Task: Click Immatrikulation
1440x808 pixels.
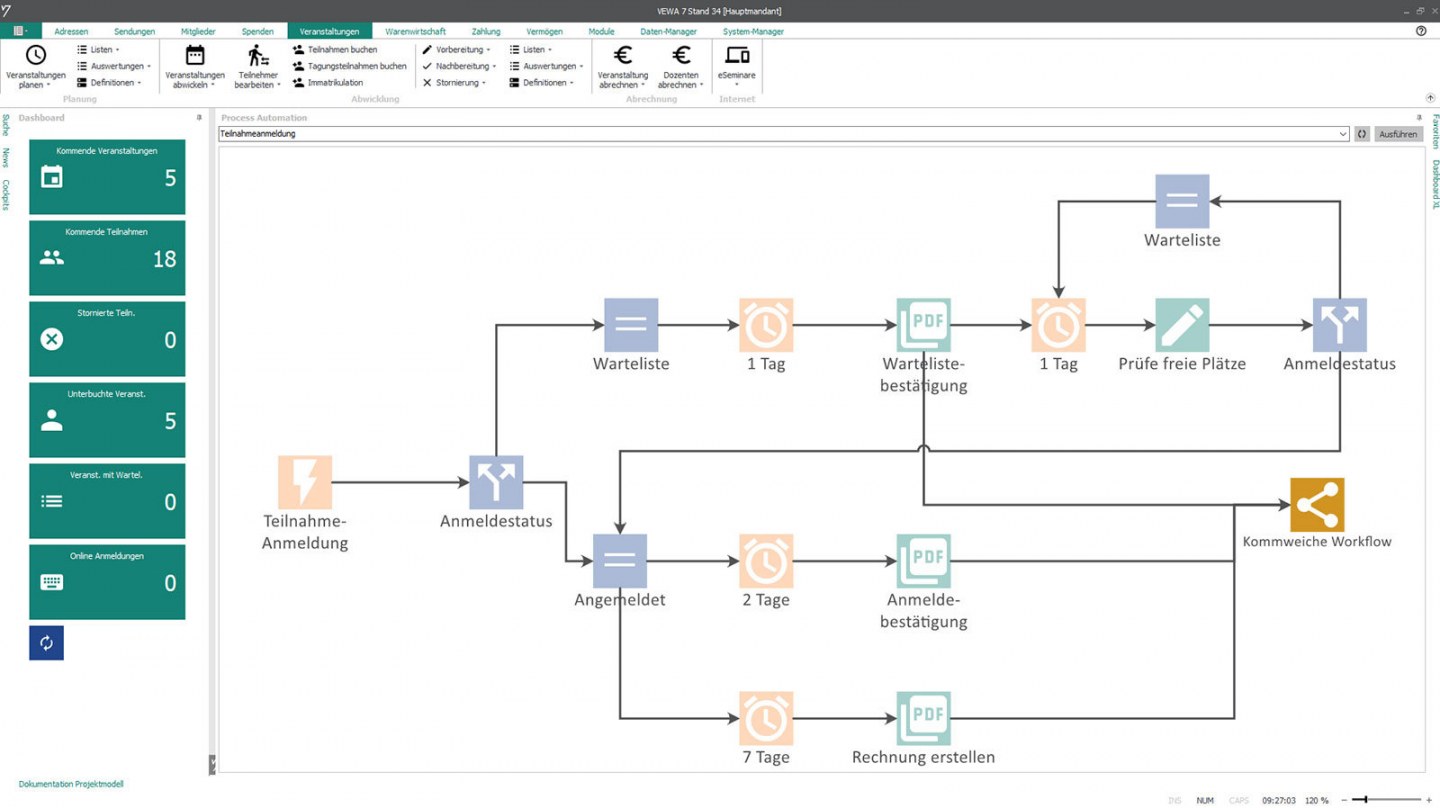Action: (x=327, y=83)
